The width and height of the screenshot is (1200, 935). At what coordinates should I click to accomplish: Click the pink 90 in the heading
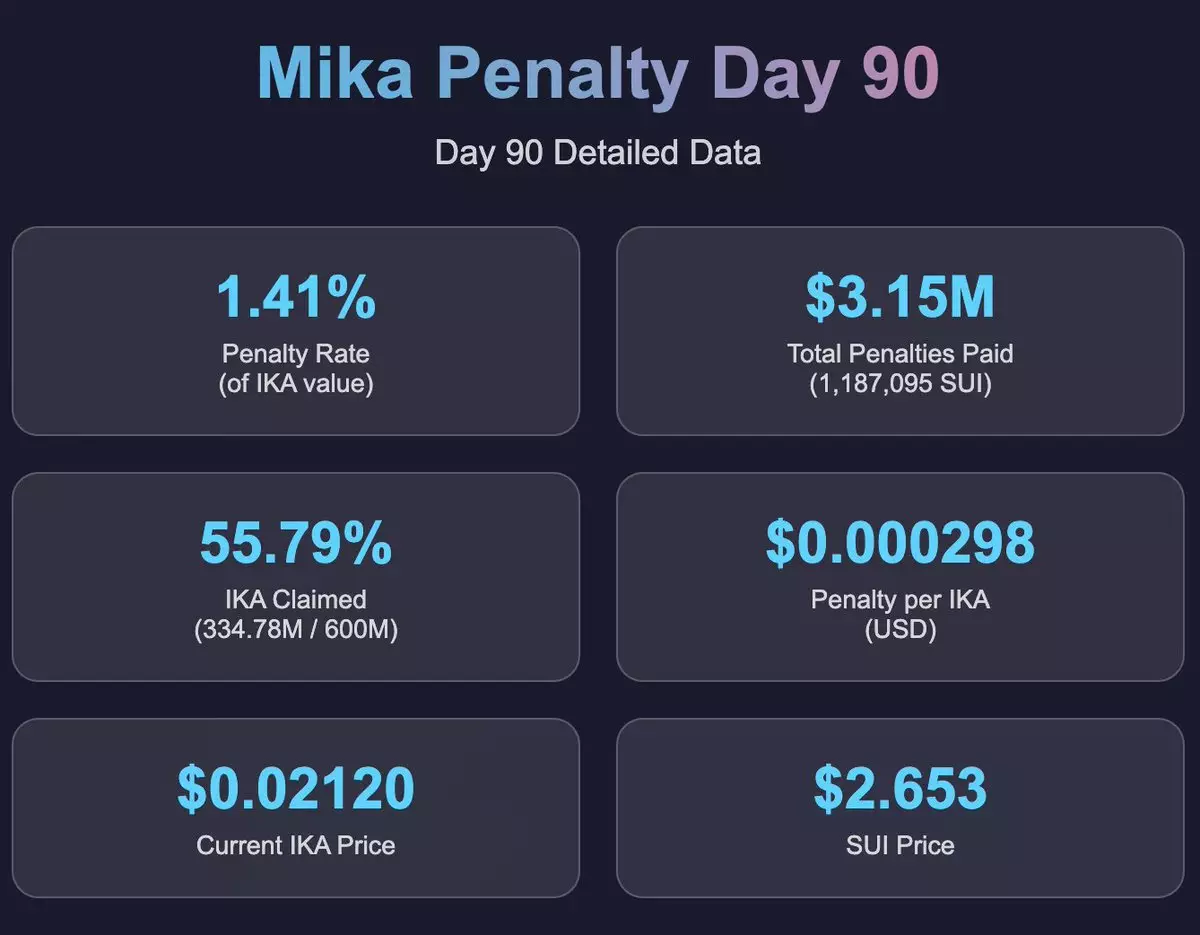click(900, 72)
